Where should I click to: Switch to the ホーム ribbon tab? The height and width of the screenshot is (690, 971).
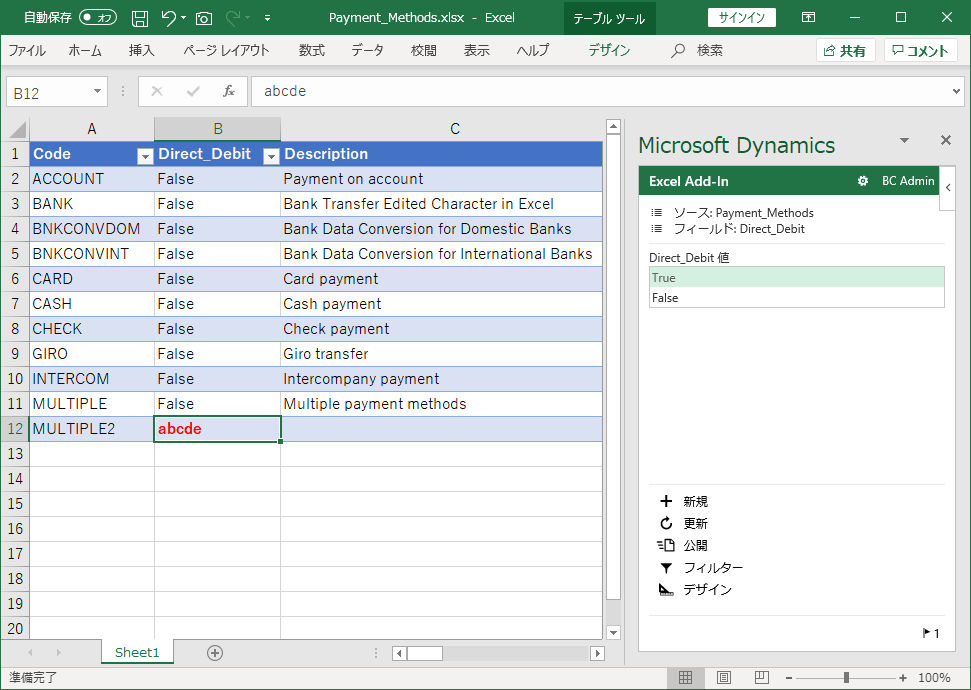point(85,51)
